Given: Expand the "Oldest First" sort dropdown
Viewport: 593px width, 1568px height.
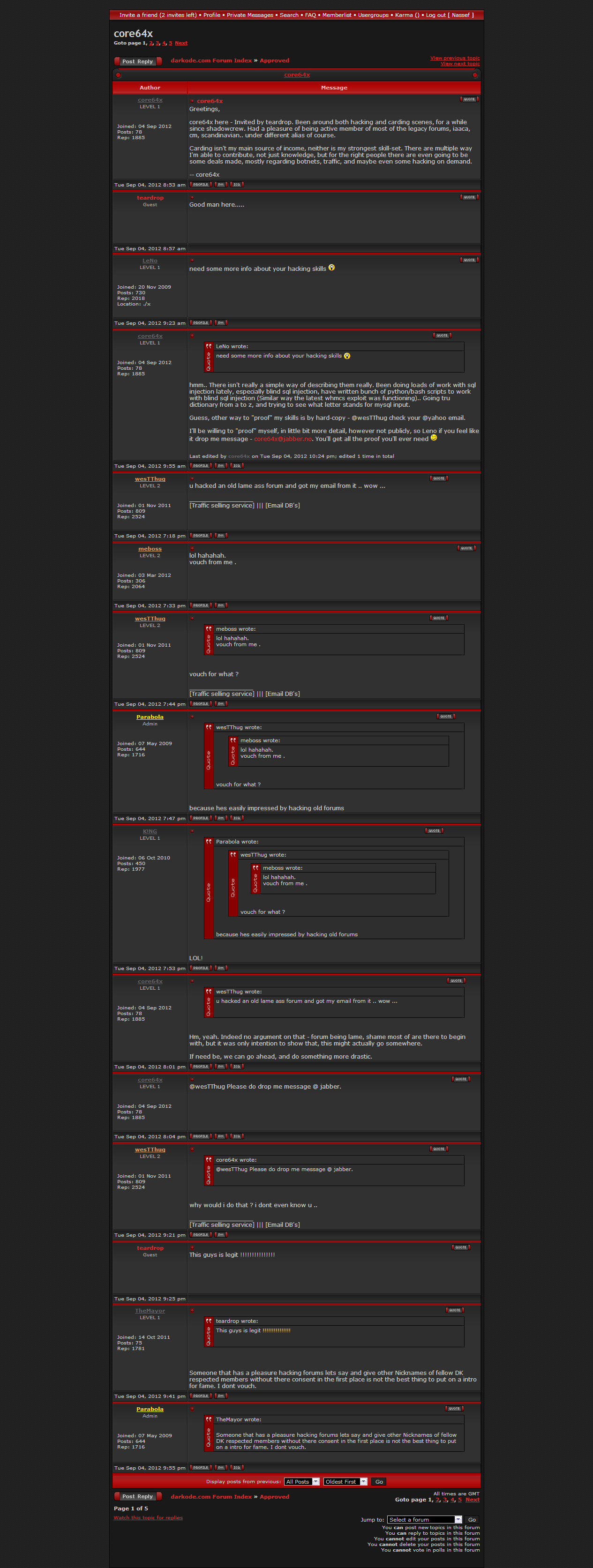Looking at the screenshot, I should click(345, 1482).
